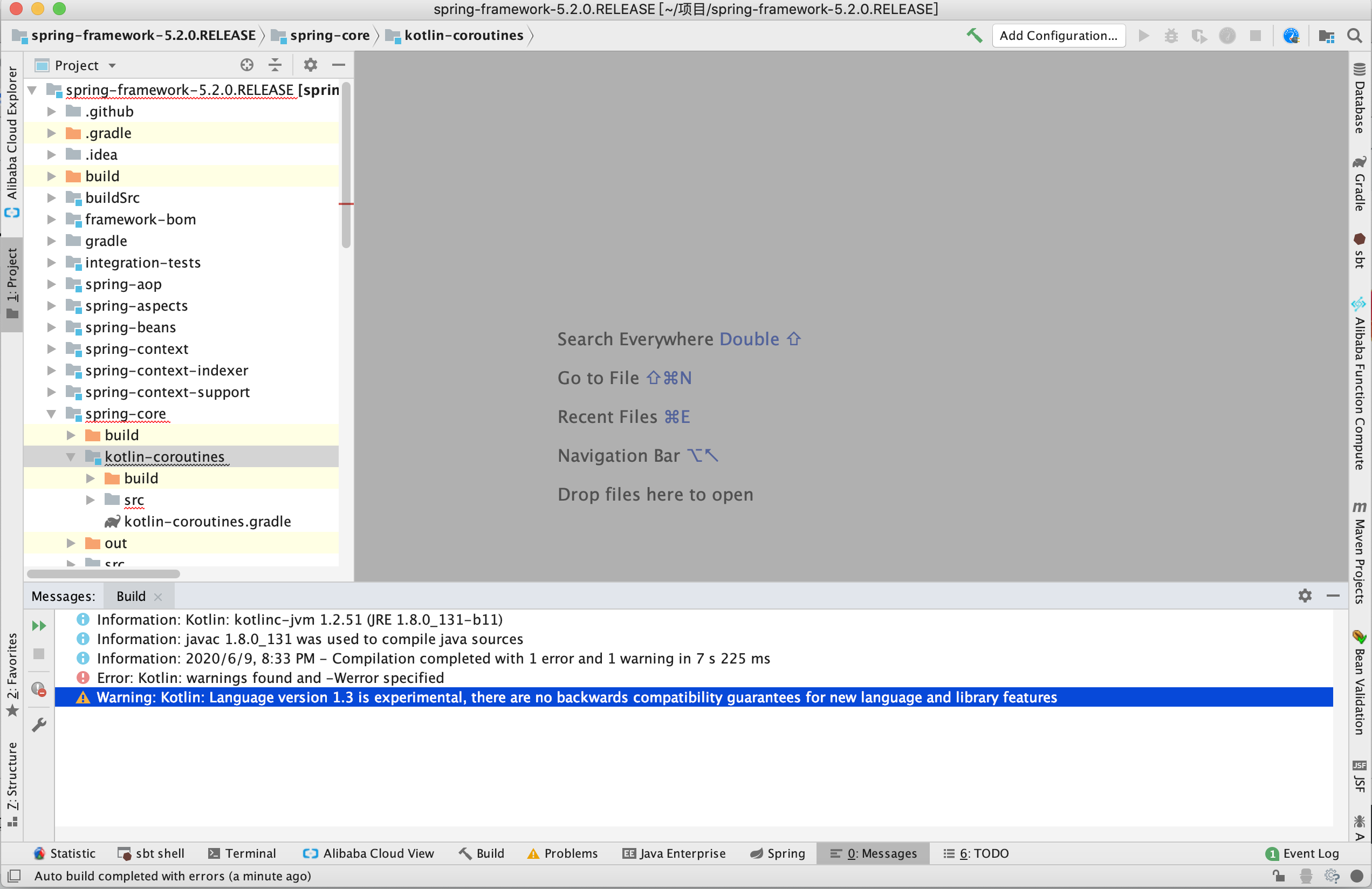Open Search Everywhere magnifier icon

tap(1354, 36)
